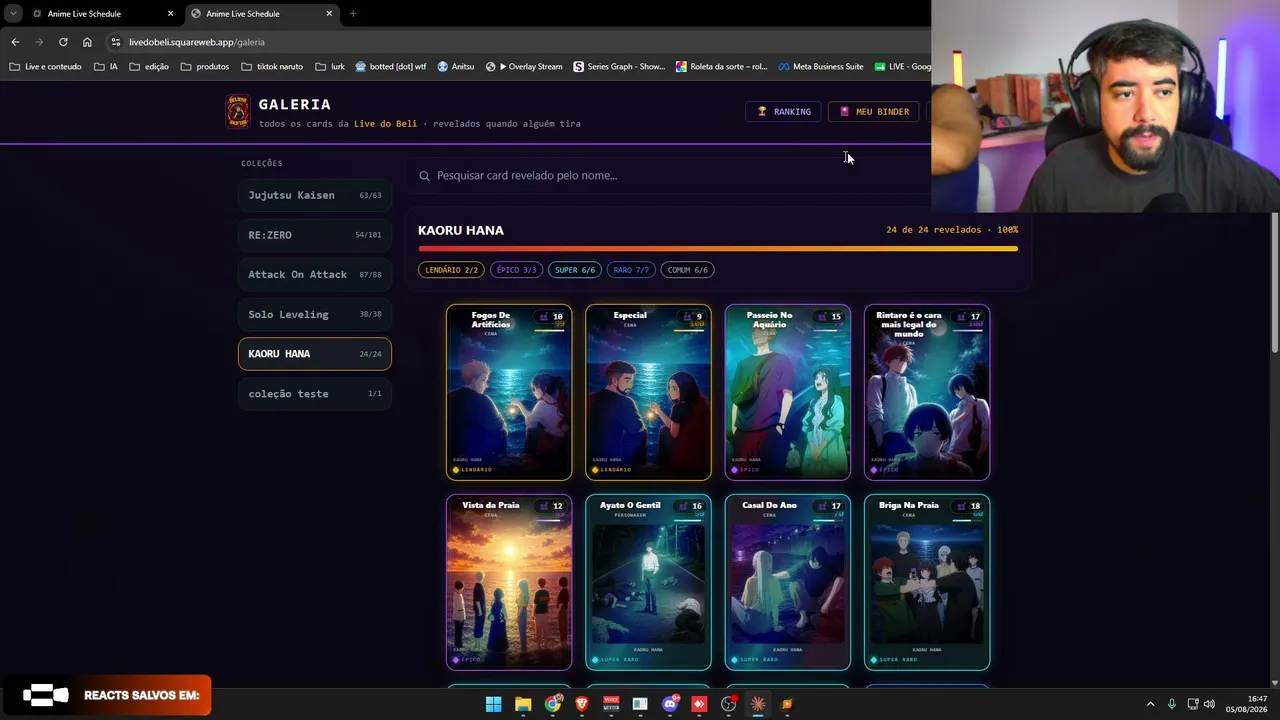Select the Attack On Attack collection
This screenshot has width=1280, height=720.
tap(315, 274)
